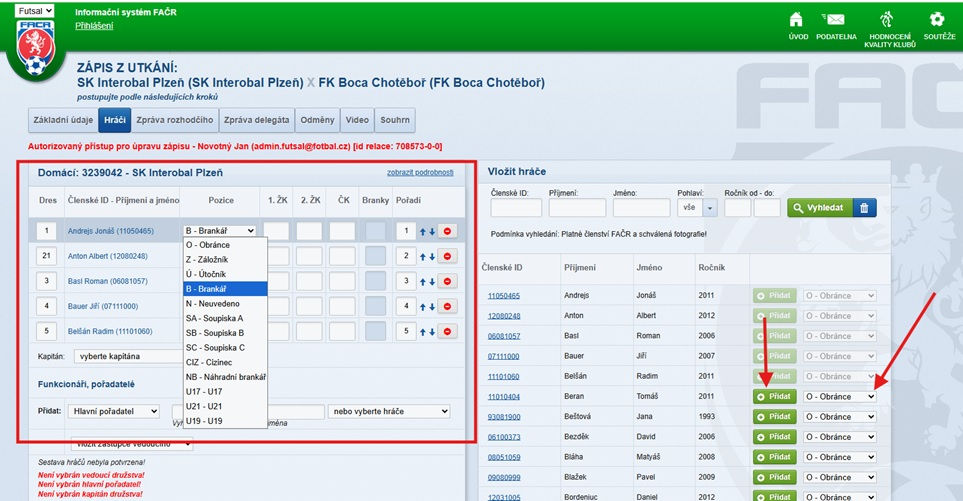The image size is (963, 501).
Task: Click Vyhledat search button
Action: coord(819,208)
